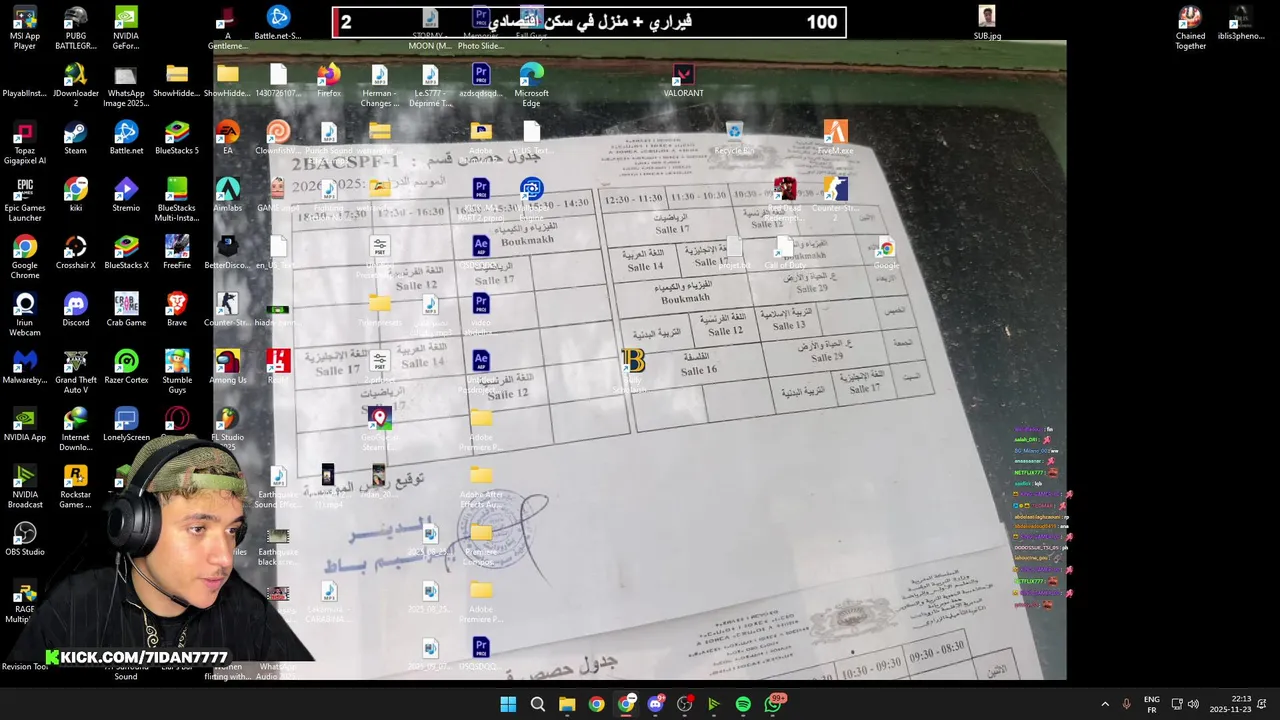Select the Google Chrome desktop shortcut
This screenshot has width=1280, height=720.
[x=25, y=257]
